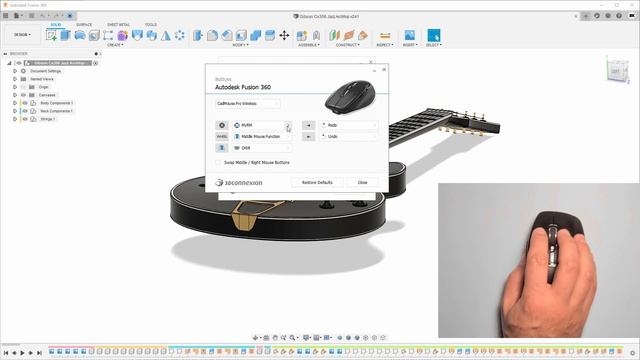The height and width of the screenshot is (360, 640).
Task: Toggle visibility of Body Components
Action: (x=25, y=103)
